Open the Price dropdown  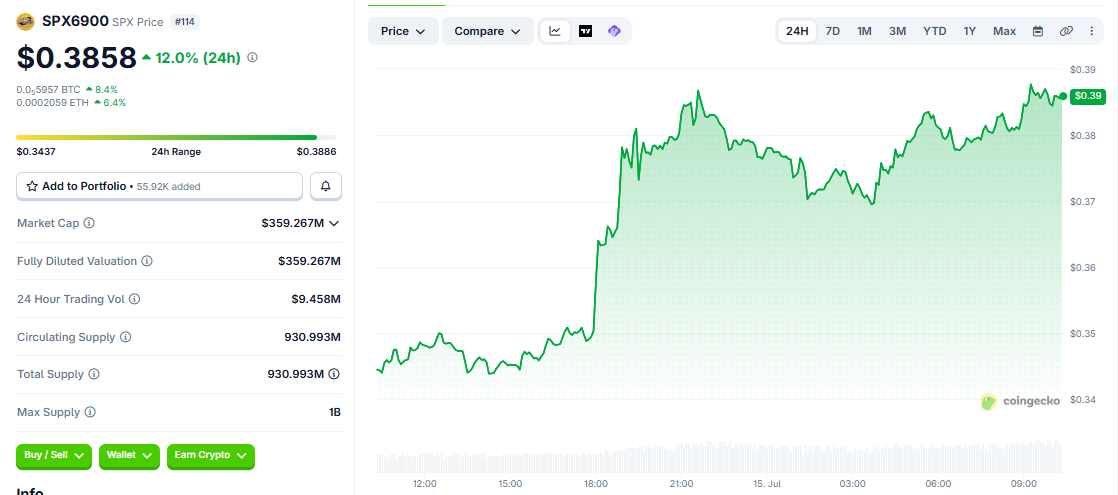coord(404,31)
